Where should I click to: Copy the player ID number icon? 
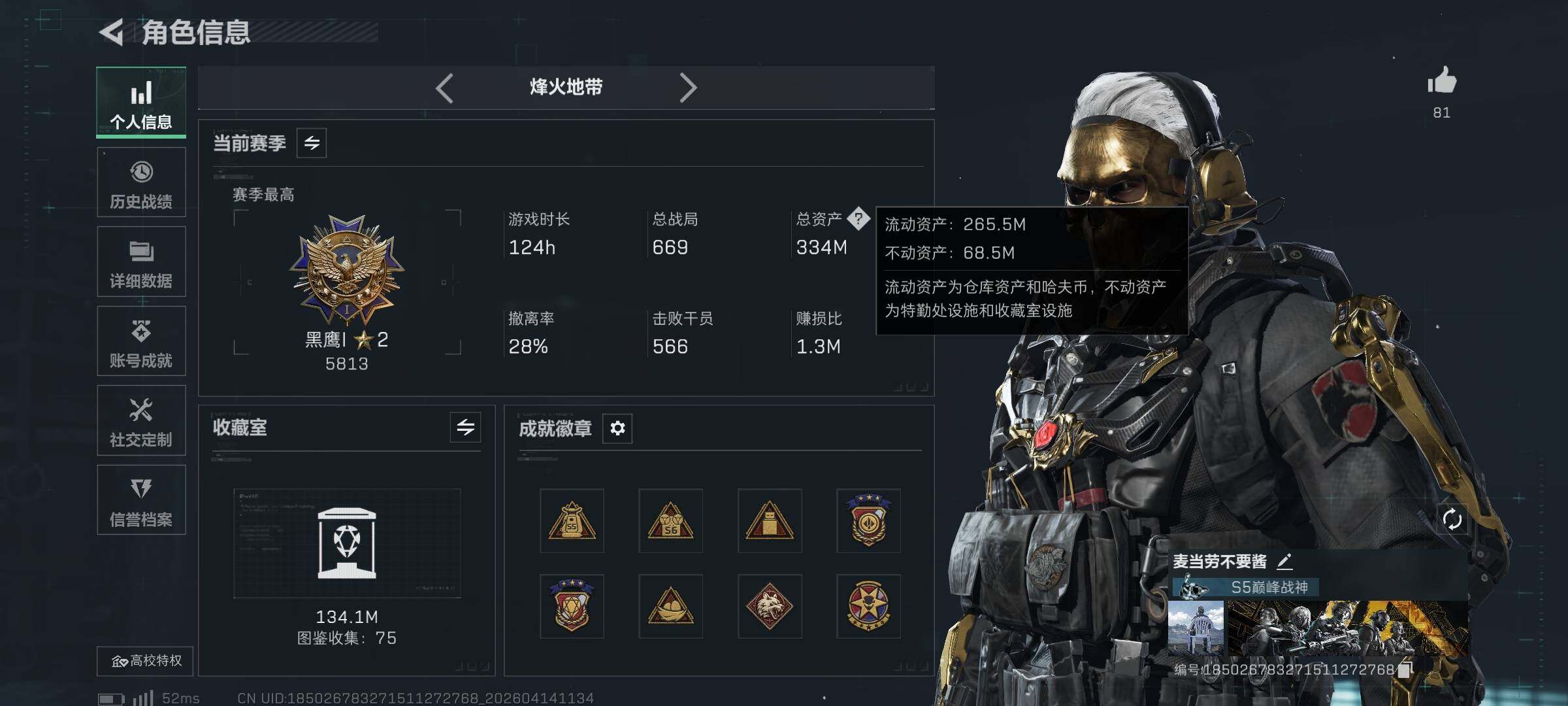(1405, 669)
